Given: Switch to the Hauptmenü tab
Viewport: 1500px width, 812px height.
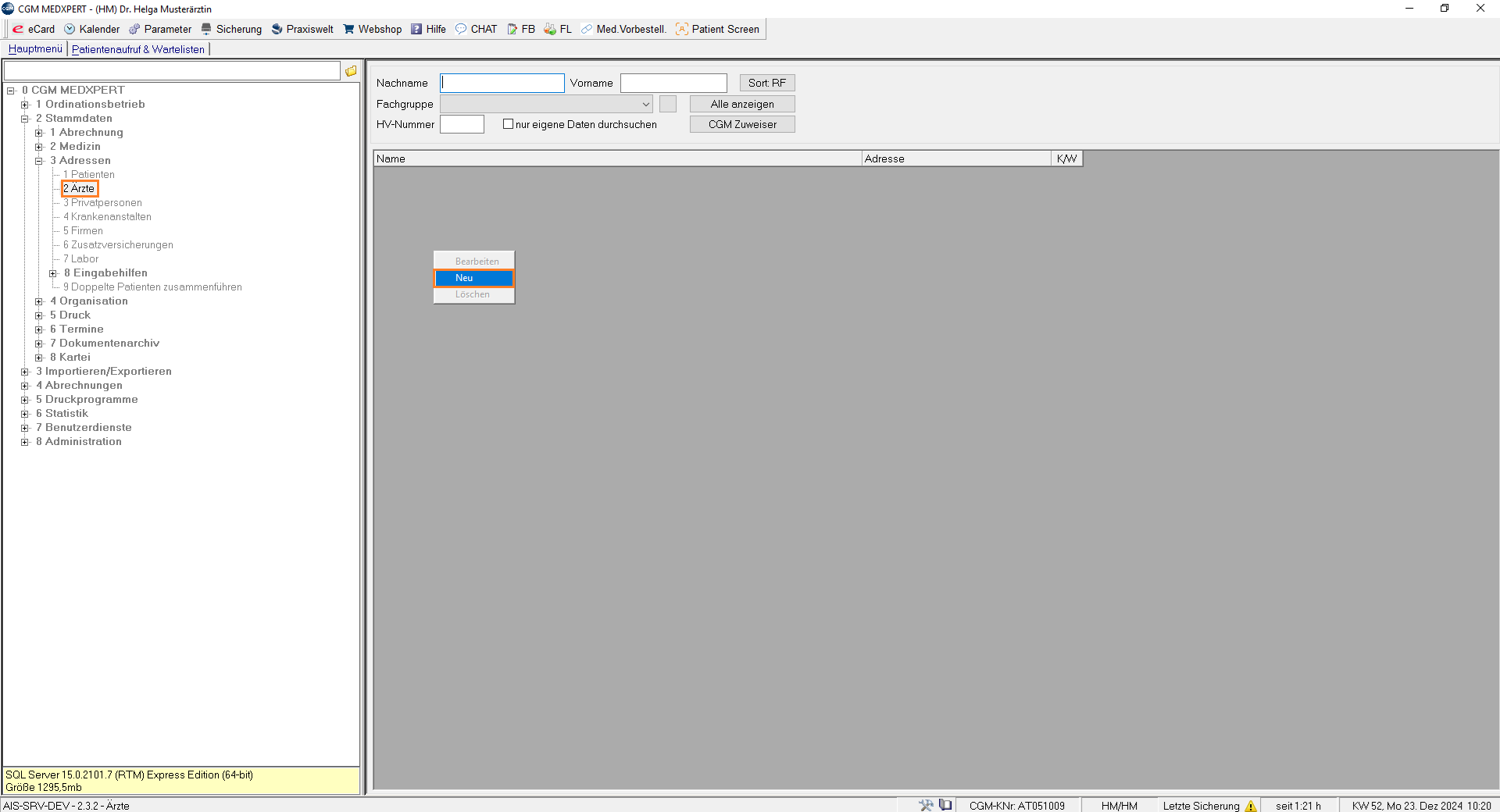Looking at the screenshot, I should (x=35, y=48).
